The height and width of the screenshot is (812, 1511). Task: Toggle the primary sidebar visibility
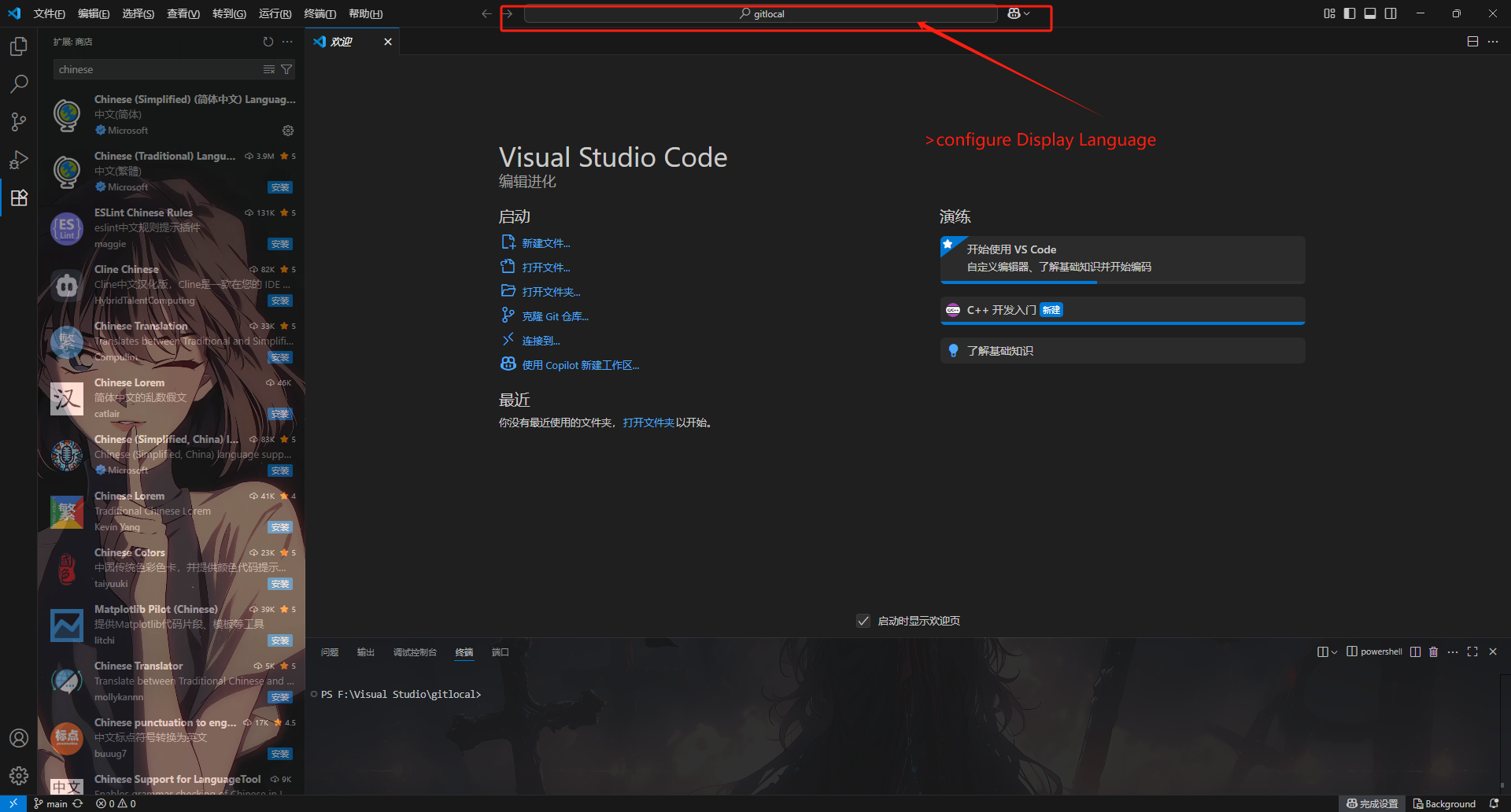coord(1350,13)
